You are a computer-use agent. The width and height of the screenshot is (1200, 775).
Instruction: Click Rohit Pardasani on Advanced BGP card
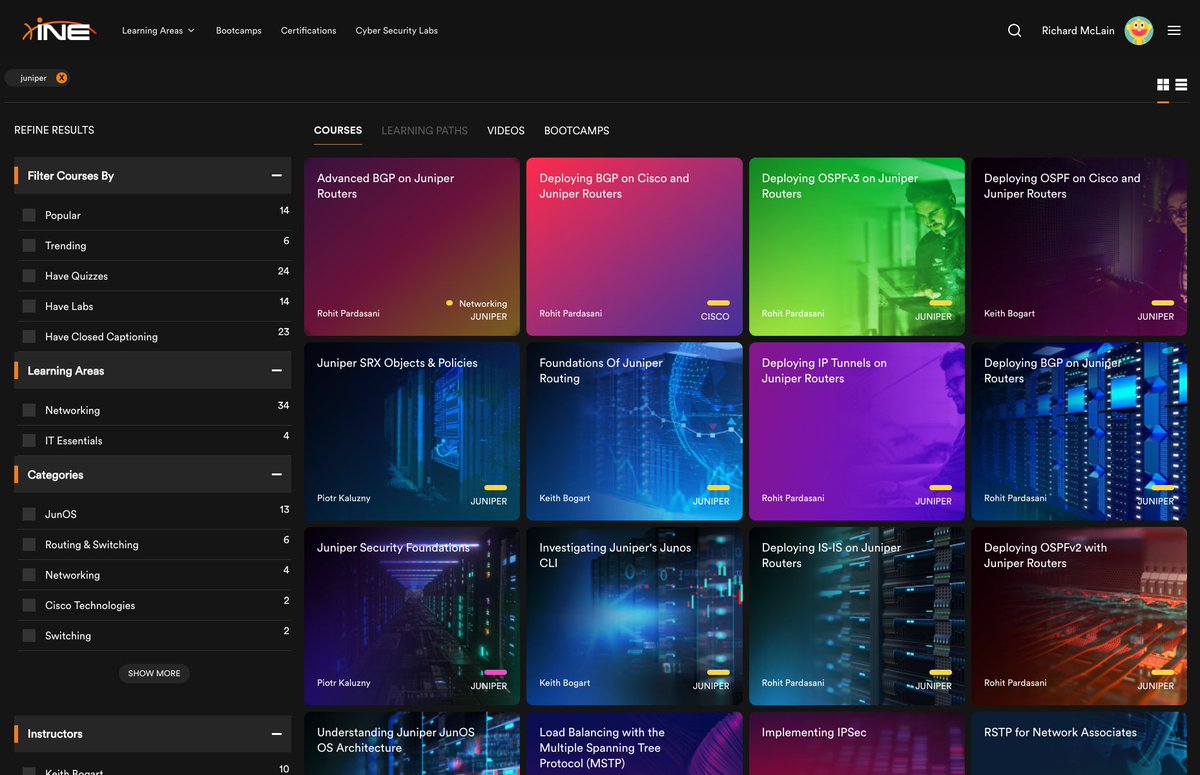click(x=348, y=314)
